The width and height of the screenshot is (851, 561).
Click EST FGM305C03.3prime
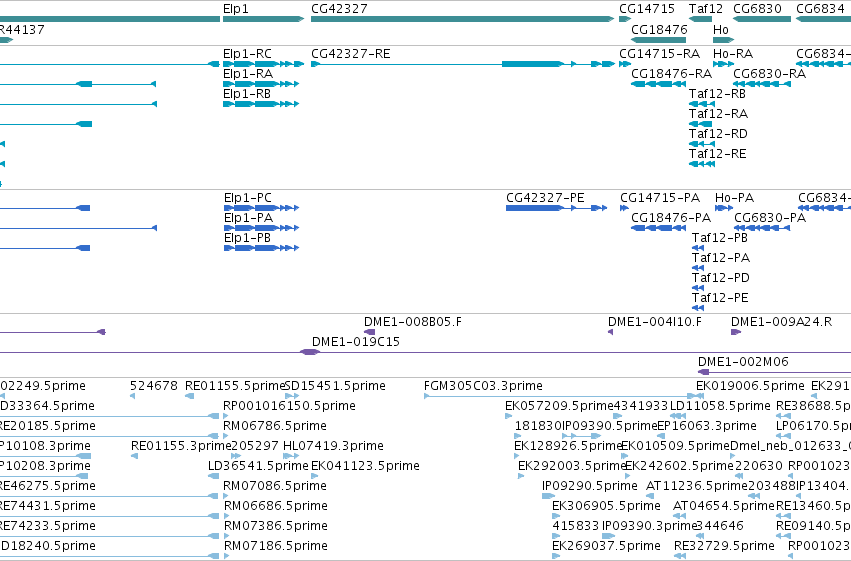coord(564,396)
